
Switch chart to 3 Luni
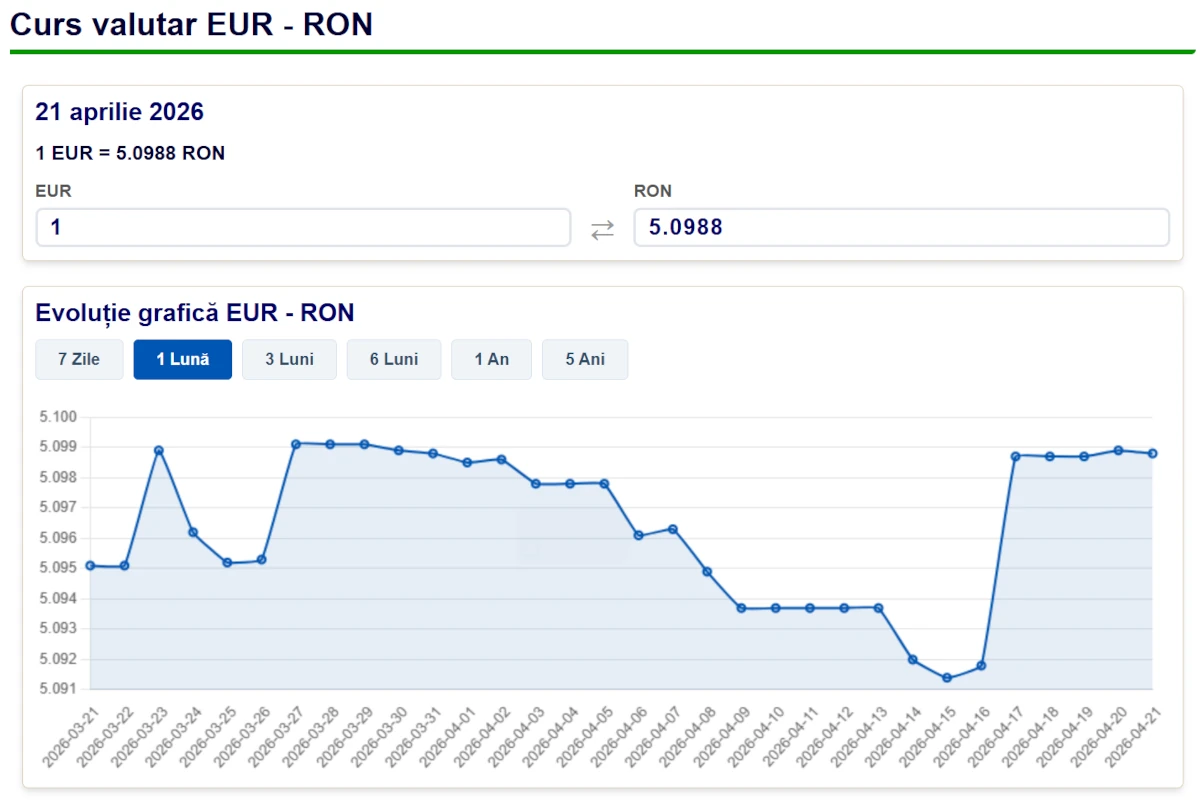point(289,360)
